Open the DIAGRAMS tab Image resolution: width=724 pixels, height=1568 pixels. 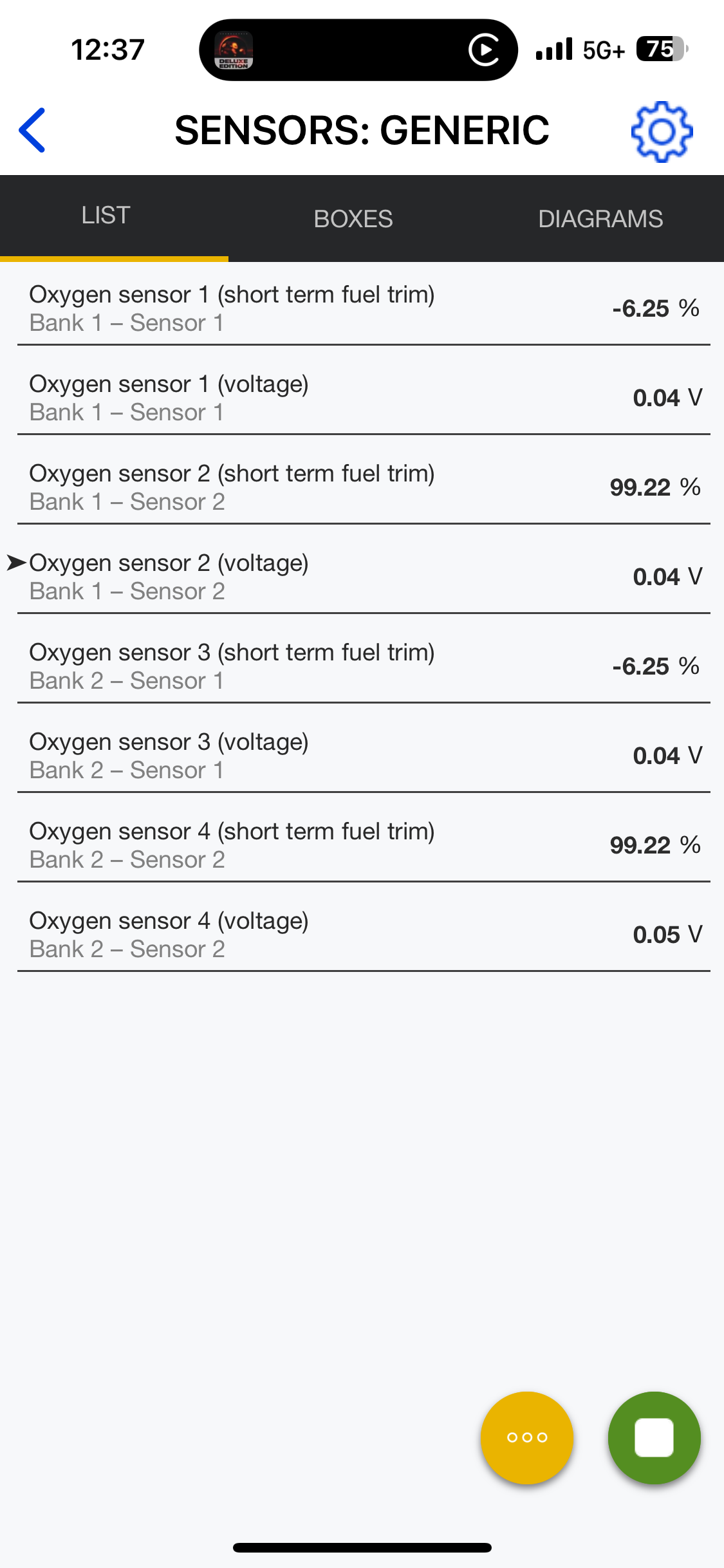pos(600,219)
